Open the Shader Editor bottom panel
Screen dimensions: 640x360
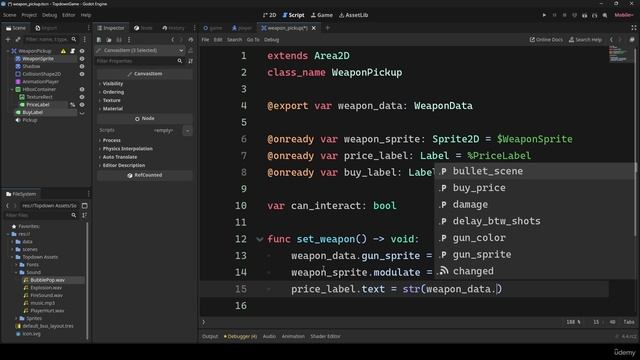tap(325, 337)
